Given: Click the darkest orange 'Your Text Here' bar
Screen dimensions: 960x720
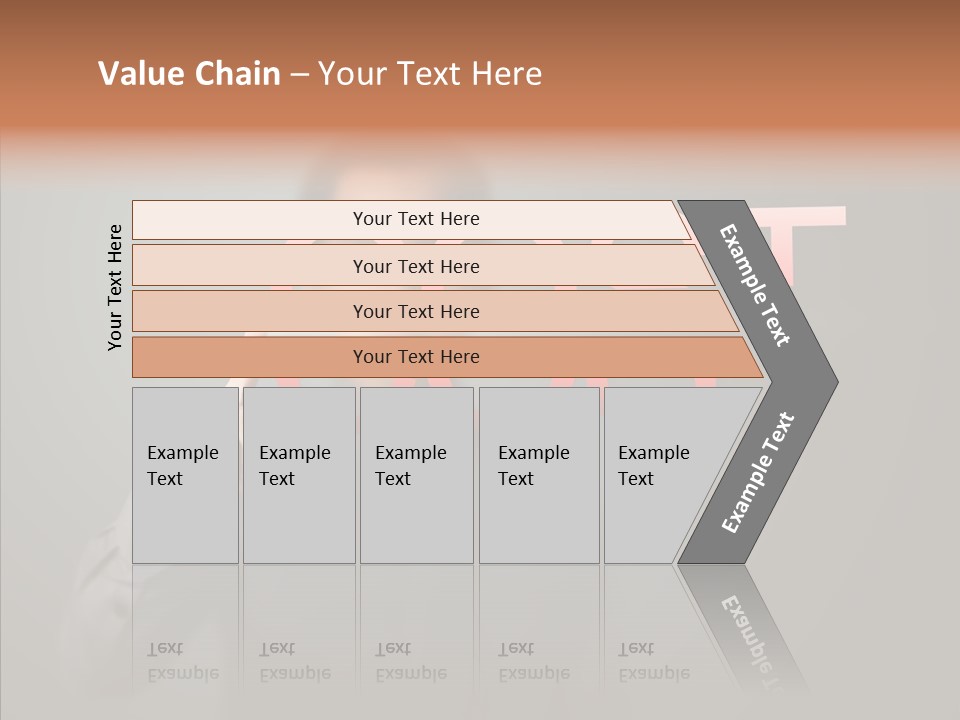Looking at the screenshot, I should coord(415,357).
